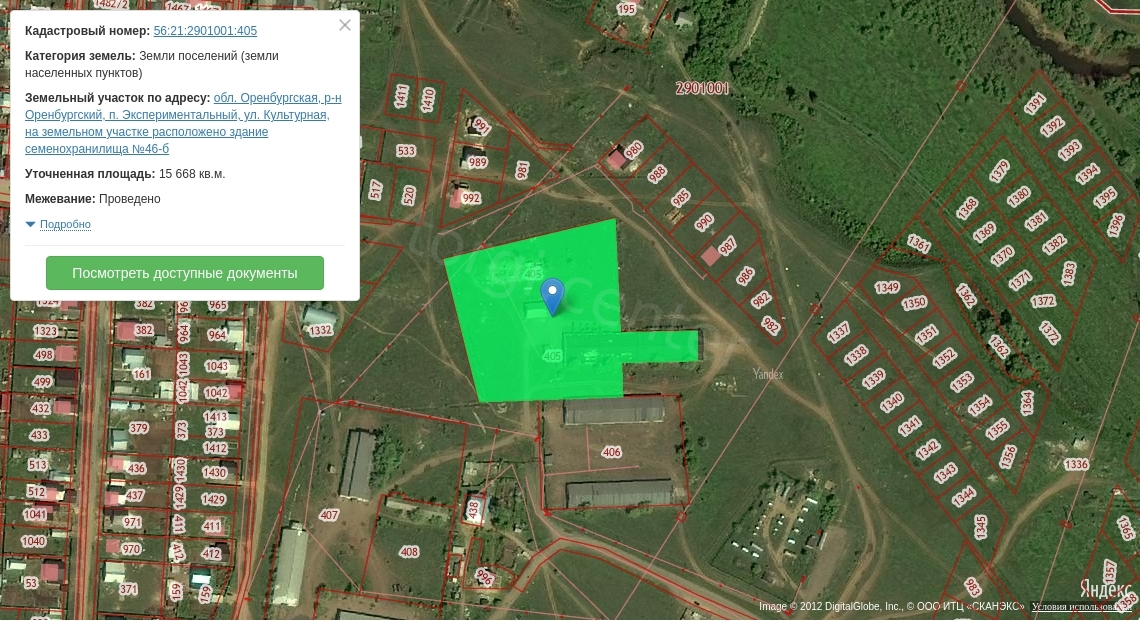Select parcel 992 on the map
Image resolution: width=1140 pixels, height=621 pixels.
pyautogui.click(x=471, y=197)
